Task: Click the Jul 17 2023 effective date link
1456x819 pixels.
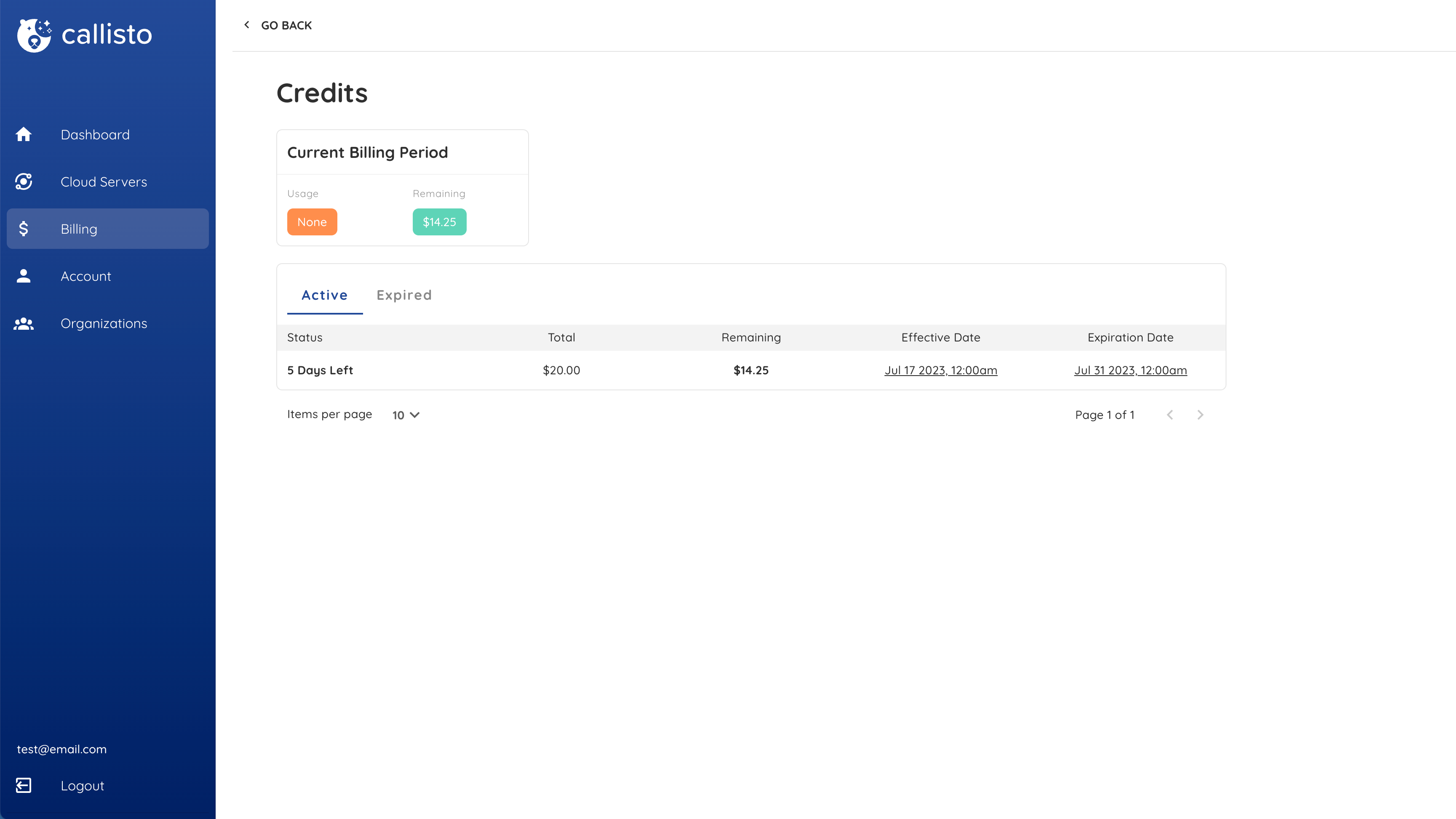Action: [940, 370]
